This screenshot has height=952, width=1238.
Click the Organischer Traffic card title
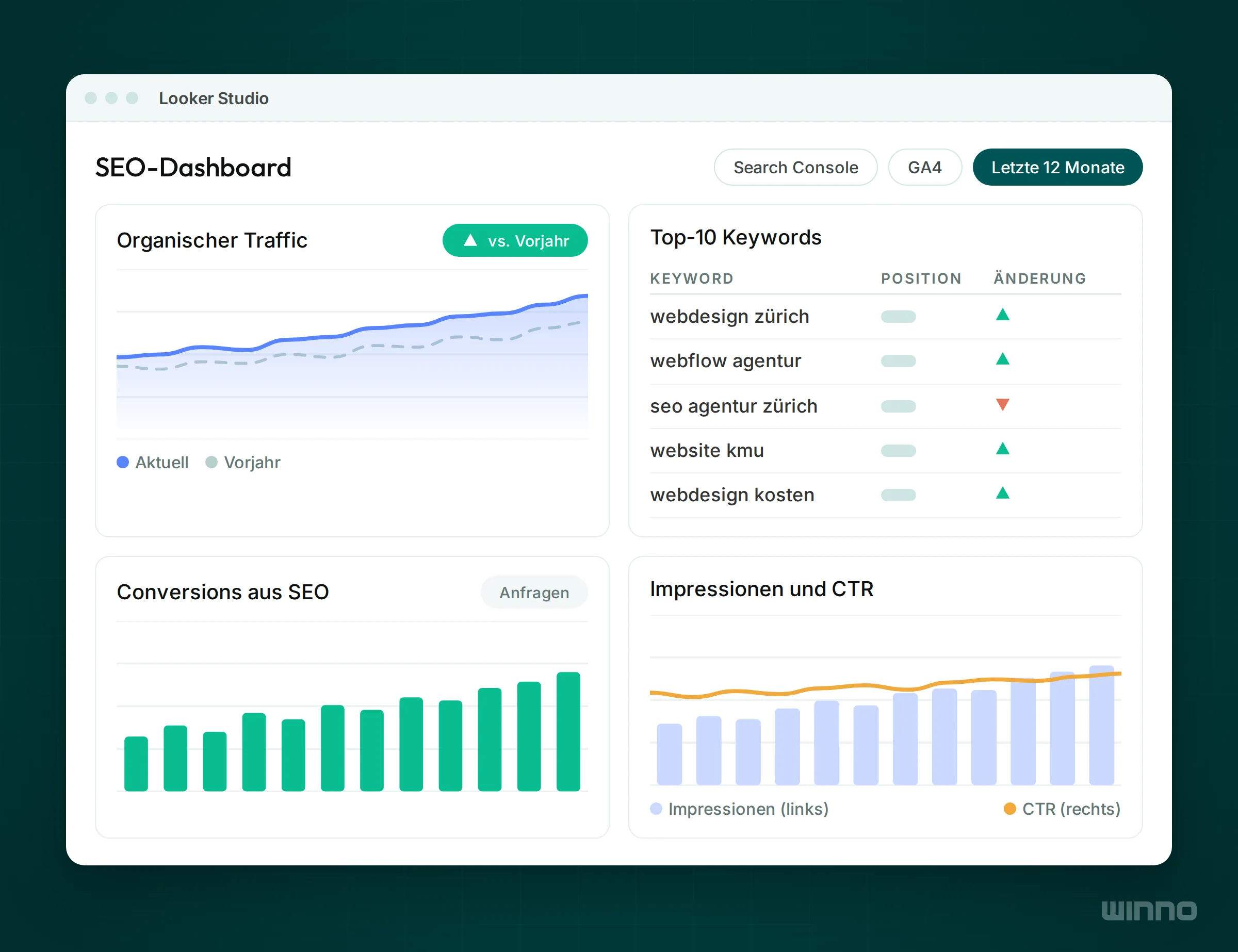point(212,240)
